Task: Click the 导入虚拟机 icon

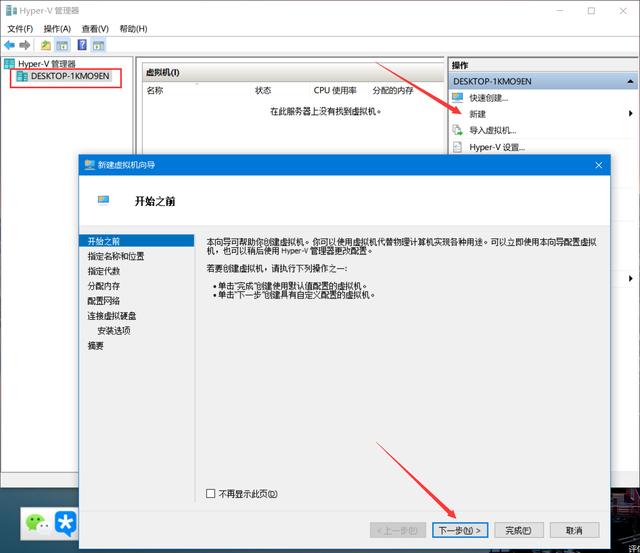Action: (458, 130)
